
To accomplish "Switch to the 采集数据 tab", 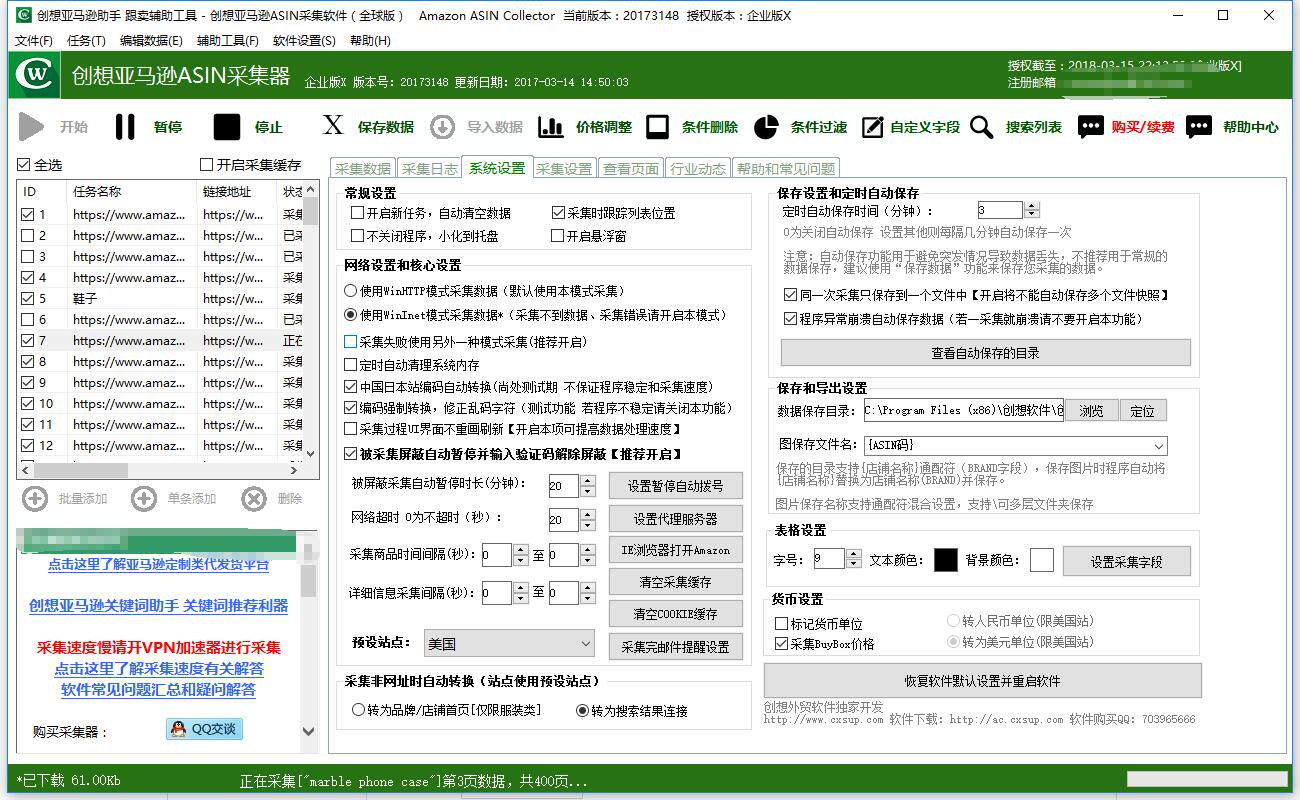I will pyautogui.click(x=363, y=169).
